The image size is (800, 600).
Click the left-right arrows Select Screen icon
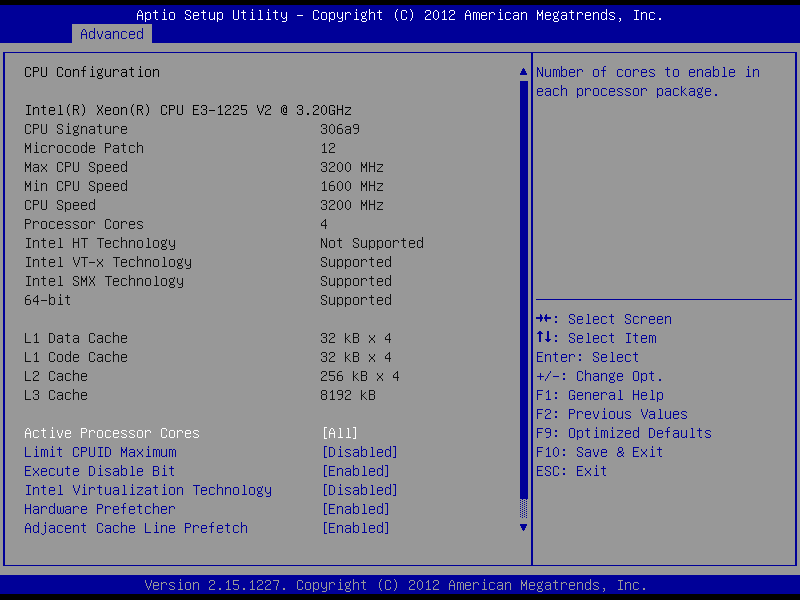[x=543, y=319]
